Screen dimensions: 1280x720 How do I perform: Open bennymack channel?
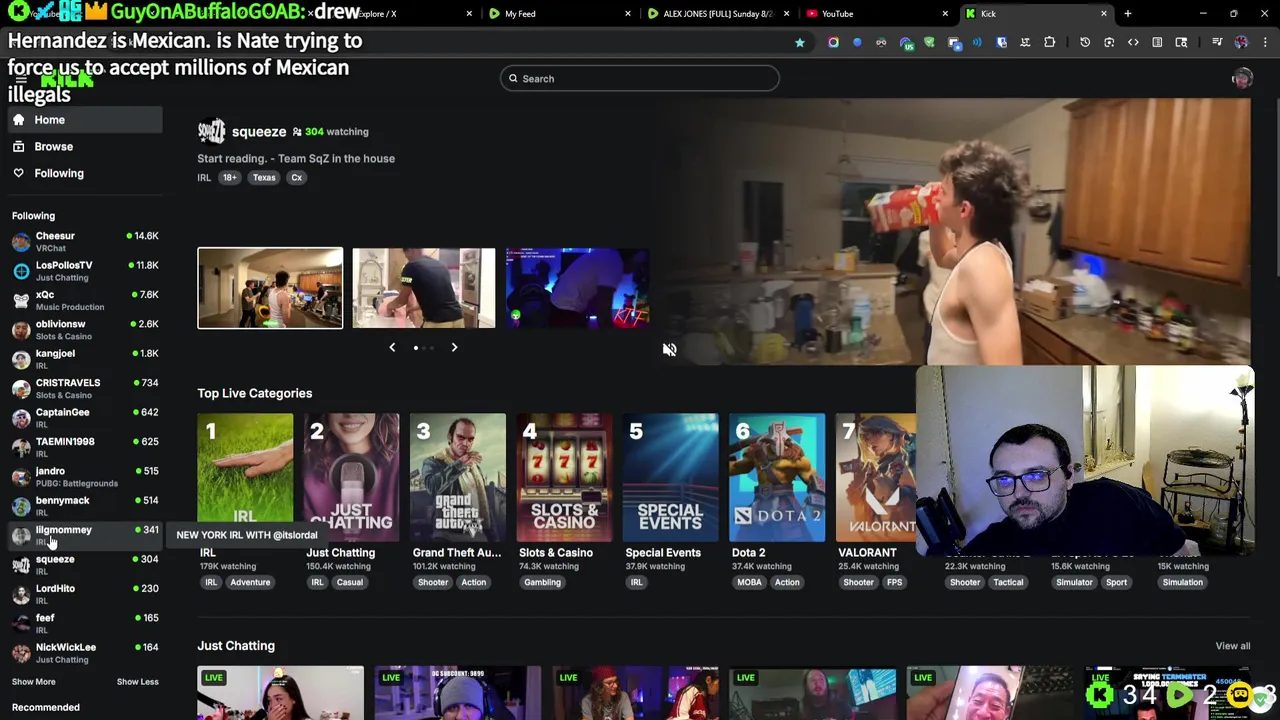(x=85, y=506)
